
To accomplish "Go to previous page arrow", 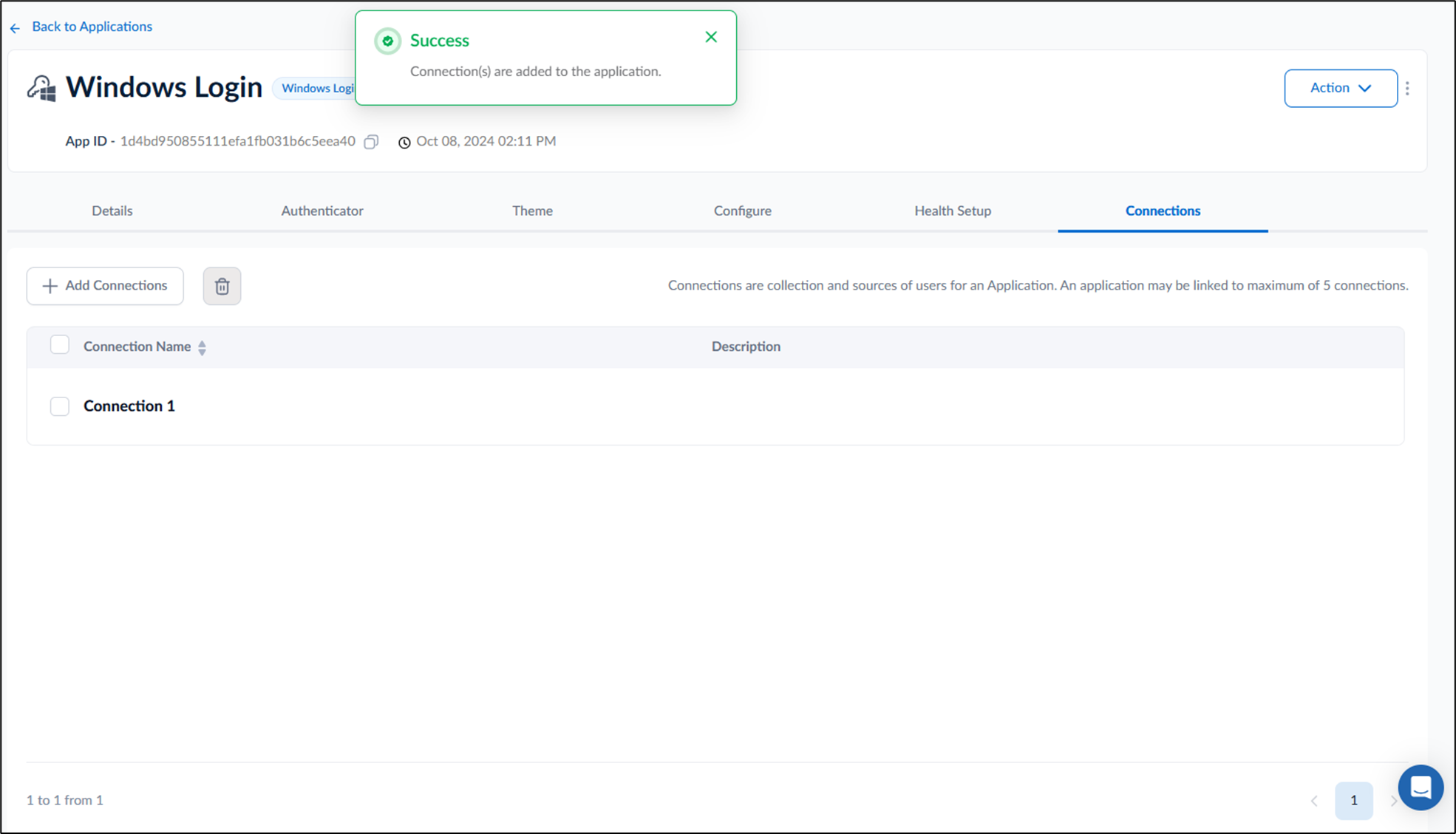I will click(x=1314, y=801).
